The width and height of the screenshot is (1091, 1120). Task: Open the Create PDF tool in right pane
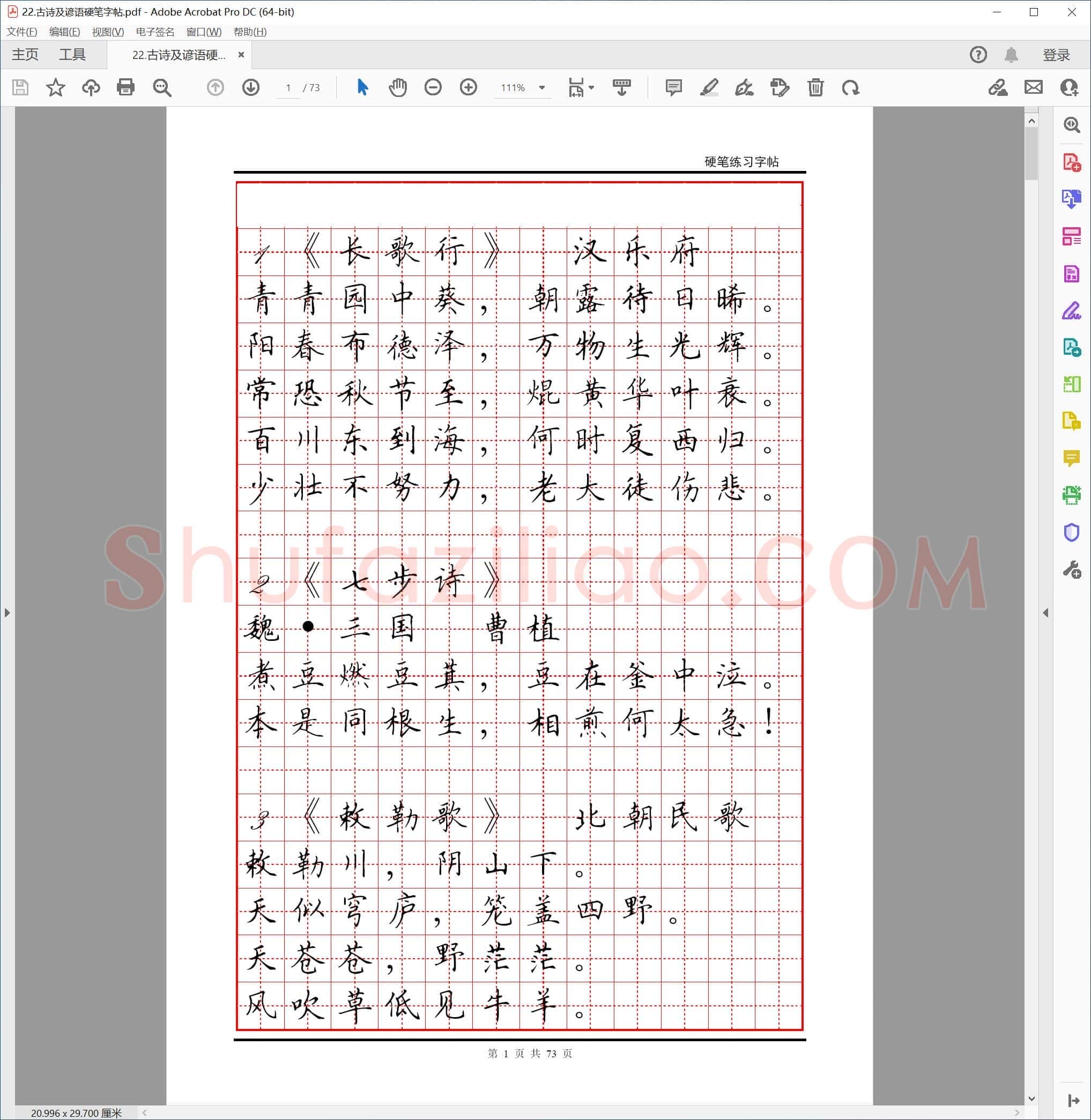click(x=1072, y=163)
